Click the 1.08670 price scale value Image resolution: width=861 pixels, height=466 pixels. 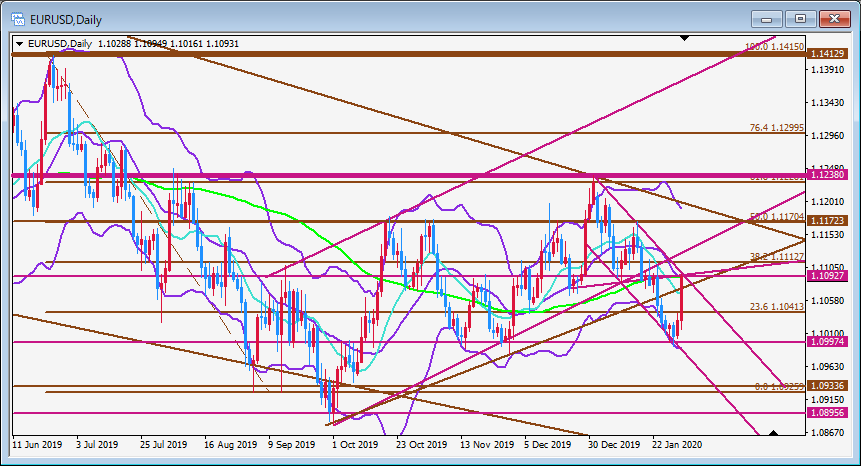coord(828,432)
